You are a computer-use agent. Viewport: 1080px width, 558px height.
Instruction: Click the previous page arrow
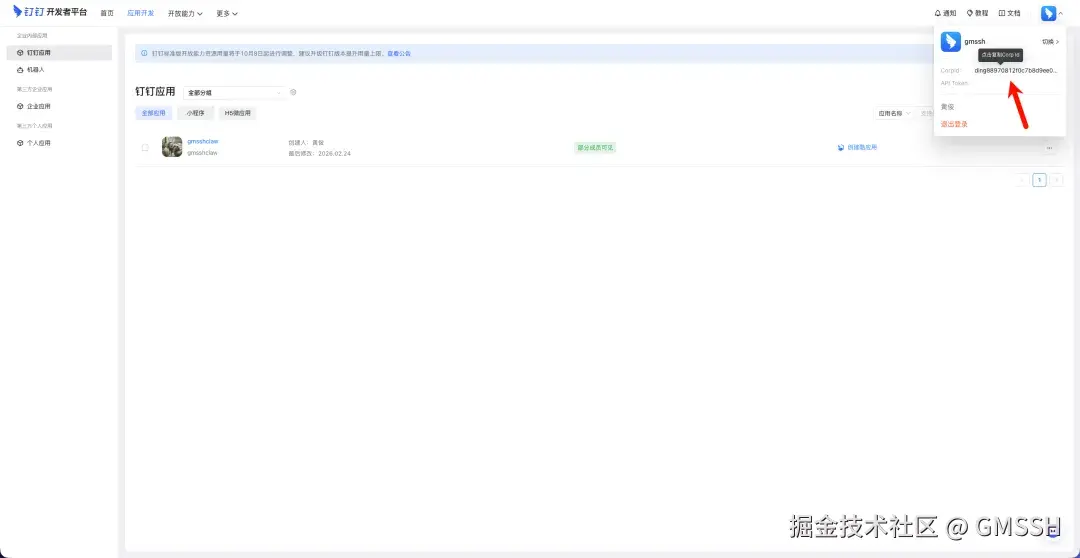1022,180
